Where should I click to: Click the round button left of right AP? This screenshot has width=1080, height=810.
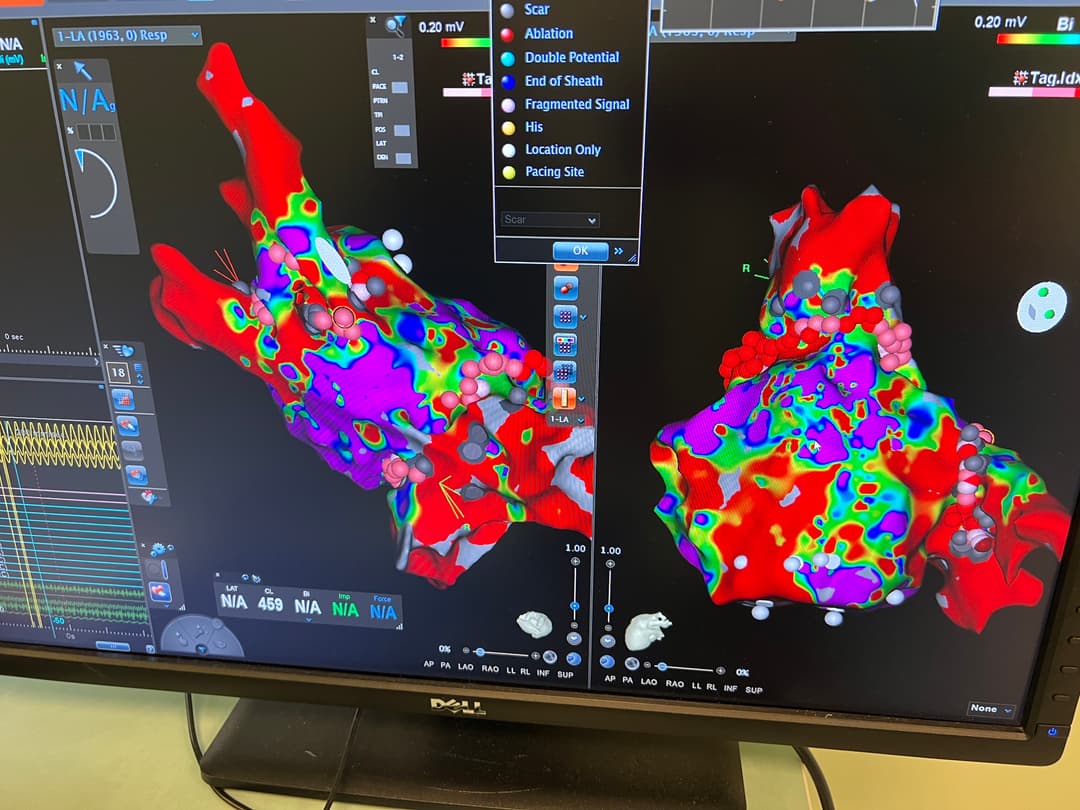pos(607,662)
